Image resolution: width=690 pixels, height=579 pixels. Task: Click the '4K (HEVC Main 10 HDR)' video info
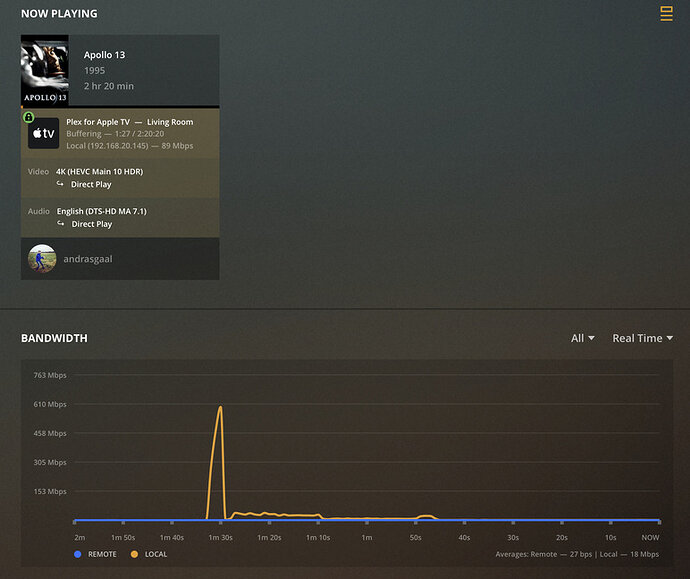click(x=99, y=172)
